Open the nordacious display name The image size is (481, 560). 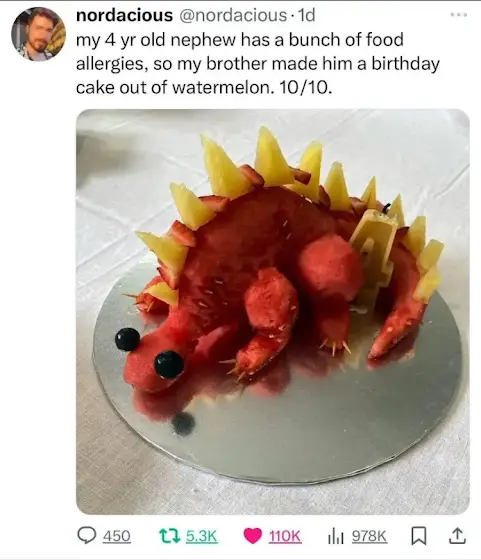point(124,15)
